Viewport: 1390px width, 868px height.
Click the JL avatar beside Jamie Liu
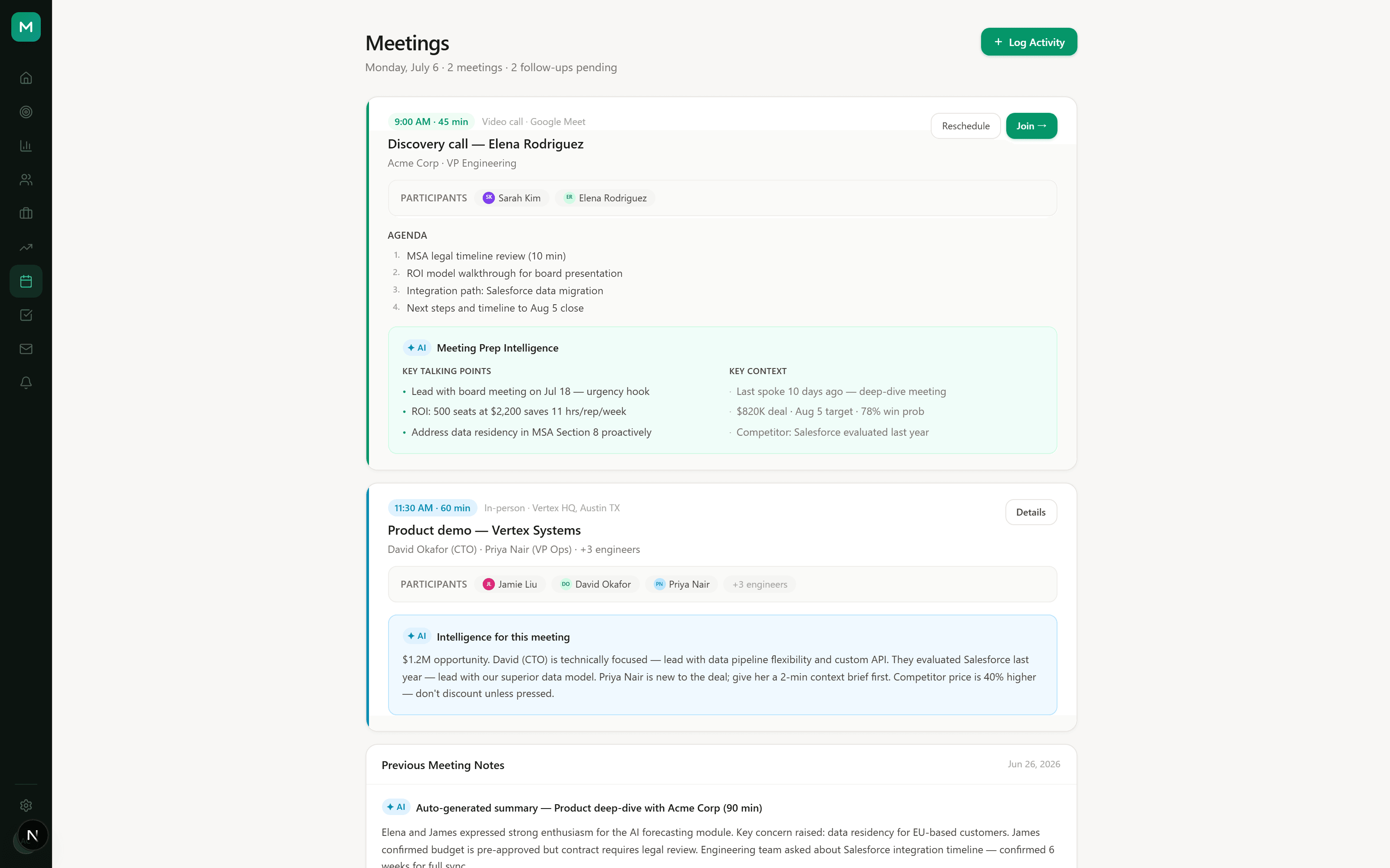pos(489,584)
